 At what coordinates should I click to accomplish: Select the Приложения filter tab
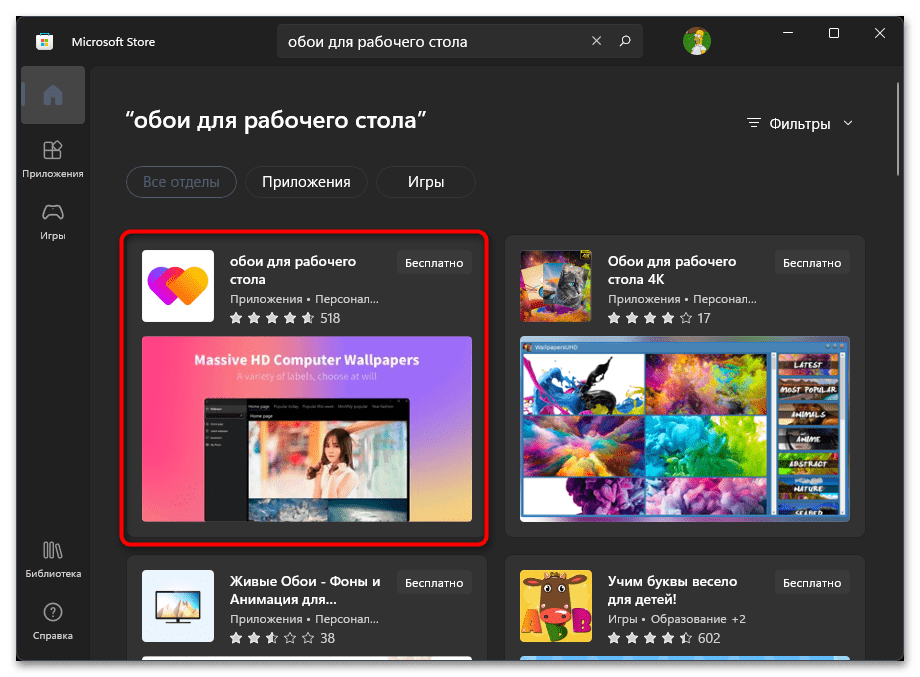click(x=306, y=182)
